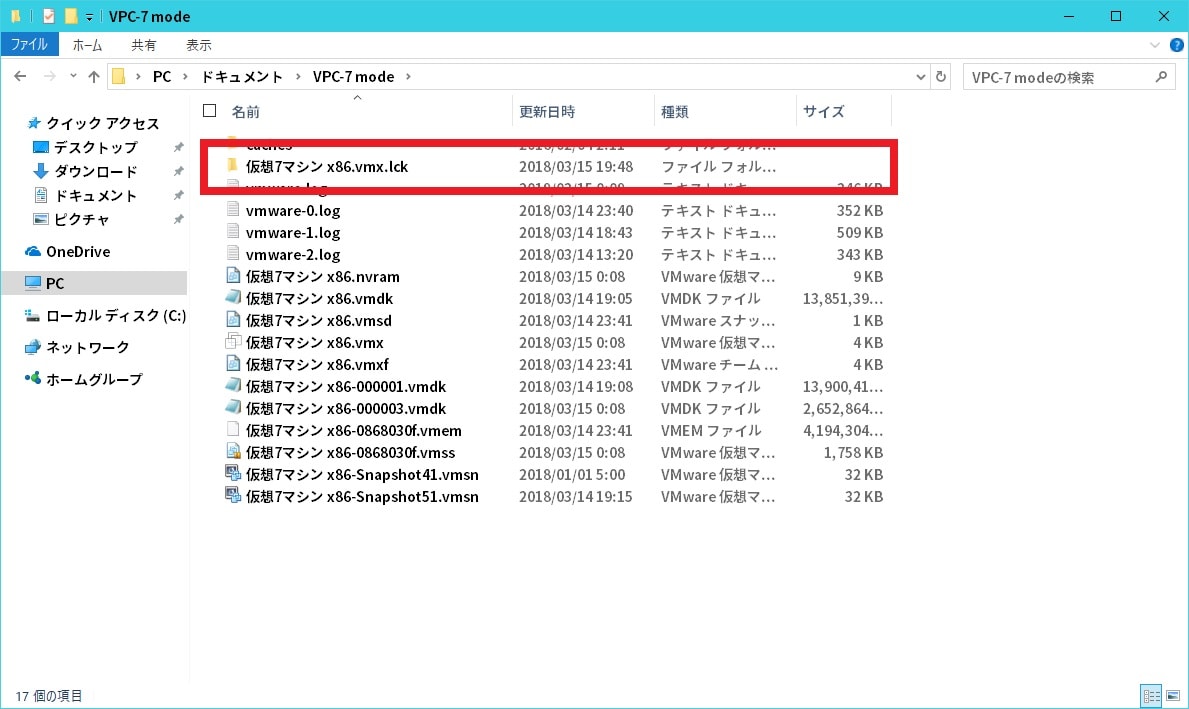Sort by 名前 column header
This screenshot has width=1189, height=709.
click(x=246, y=111)
